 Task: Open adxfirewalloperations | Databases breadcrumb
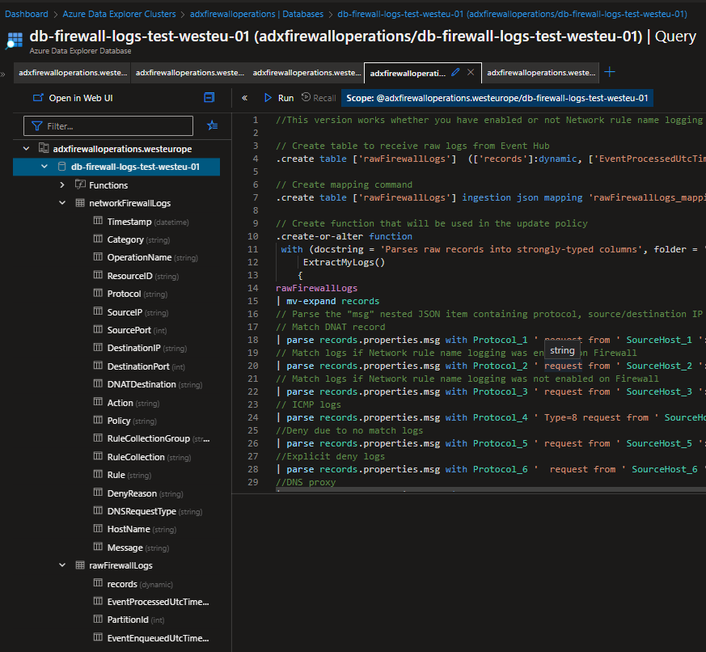point(257,14)
